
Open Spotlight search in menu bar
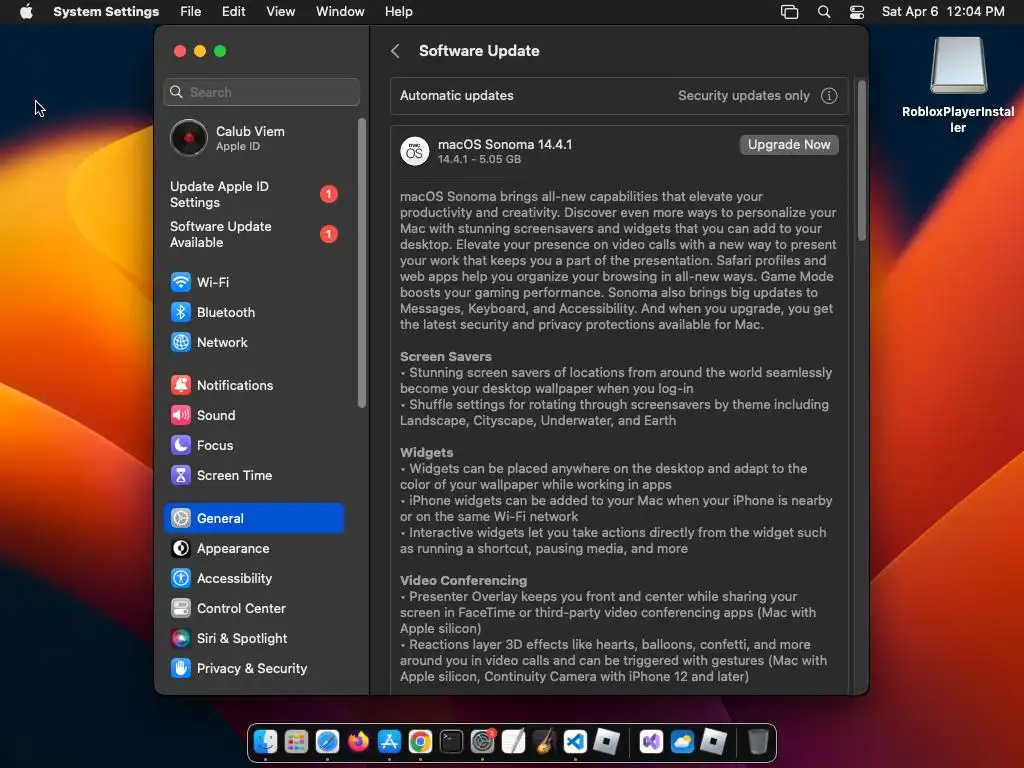824,12
